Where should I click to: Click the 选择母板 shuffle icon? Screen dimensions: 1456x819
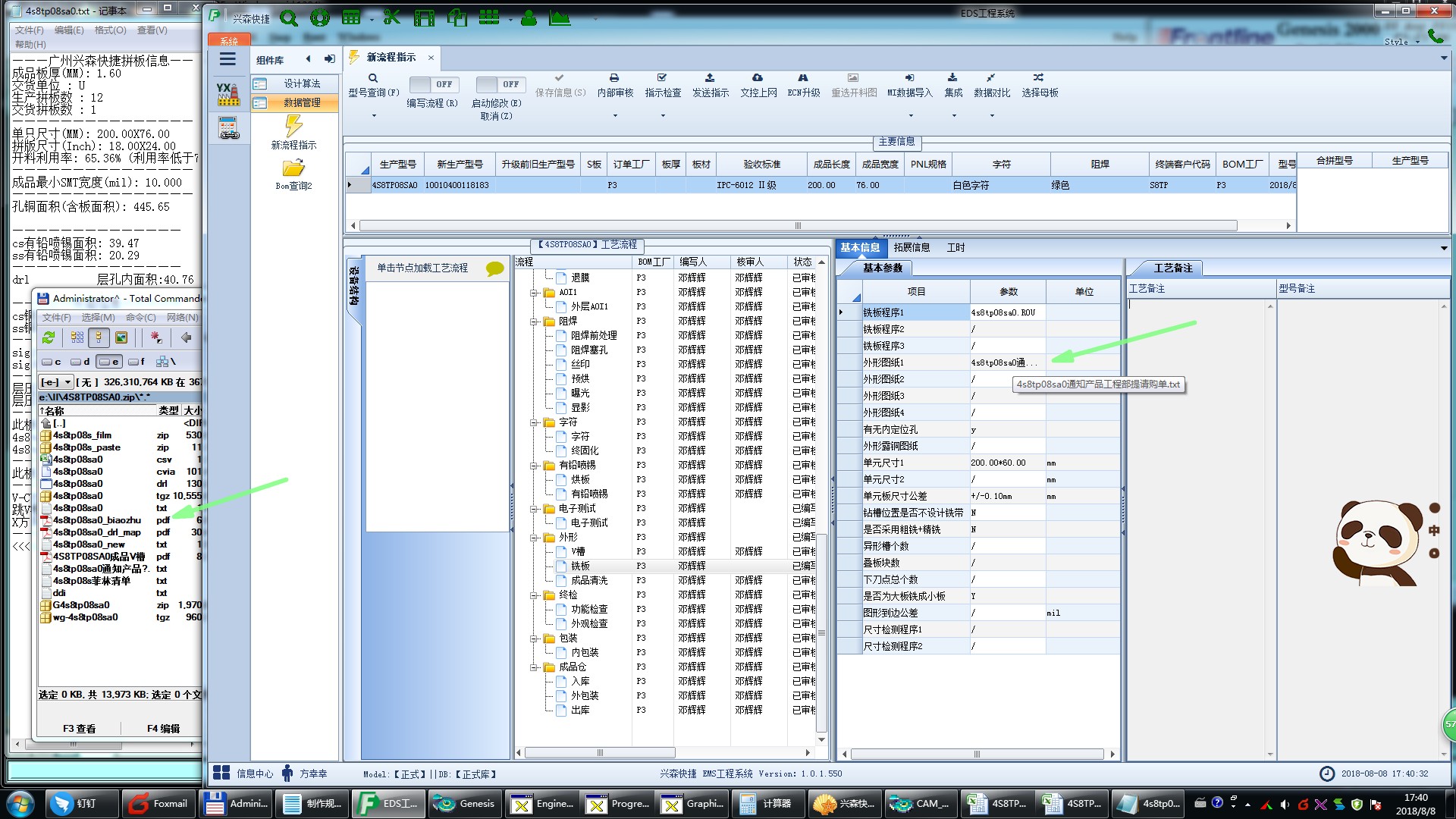coord(1038,78)
